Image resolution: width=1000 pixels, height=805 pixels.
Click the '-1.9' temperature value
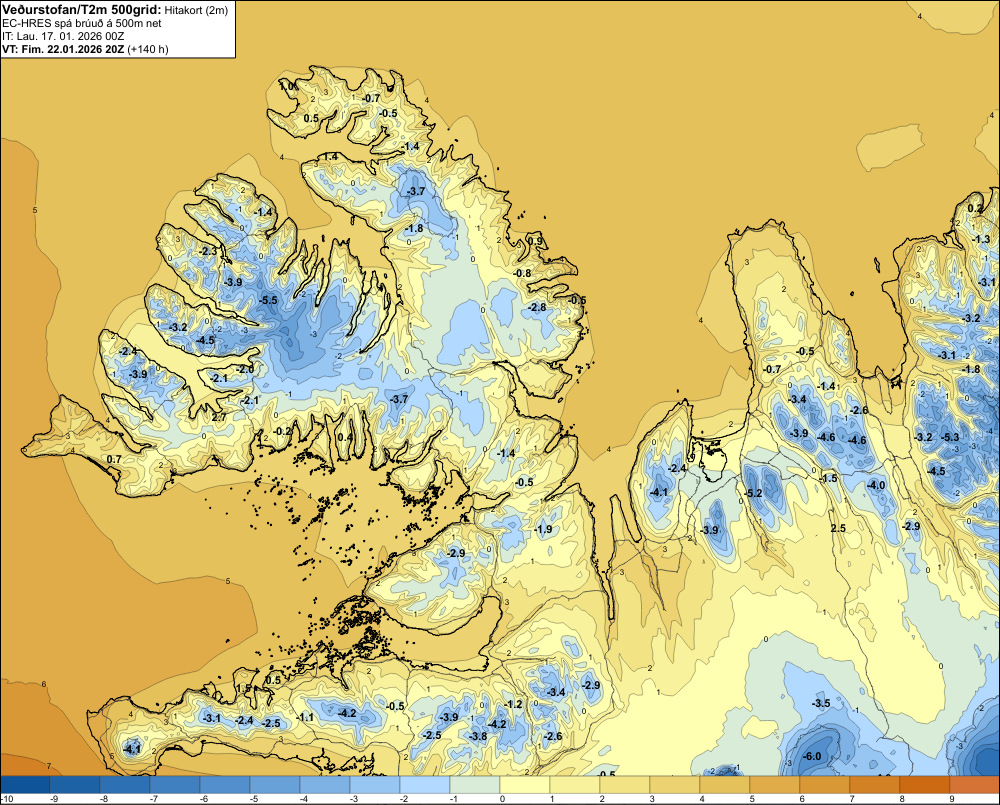(x=543, y=529)
